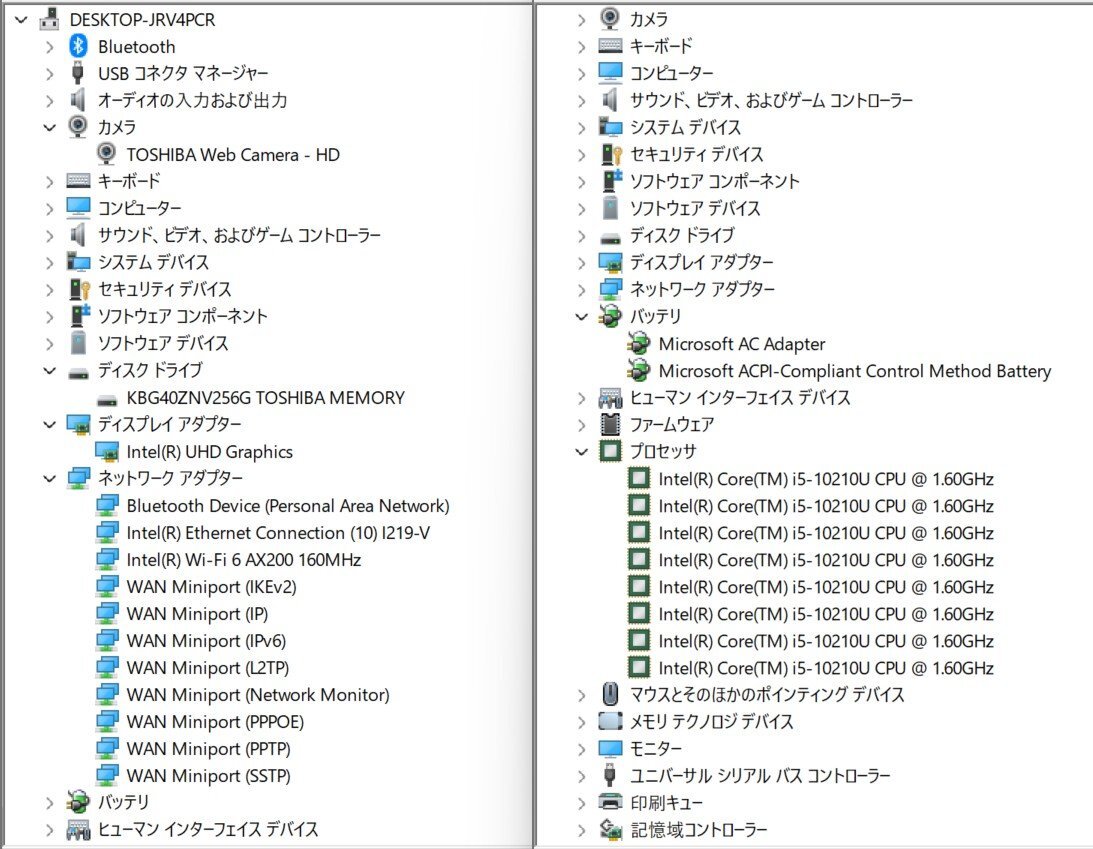Image resolution: width=1093 pixels, height=849 pixels.
Task: Expand the モニター category
Action: click(x=581, y=749)
